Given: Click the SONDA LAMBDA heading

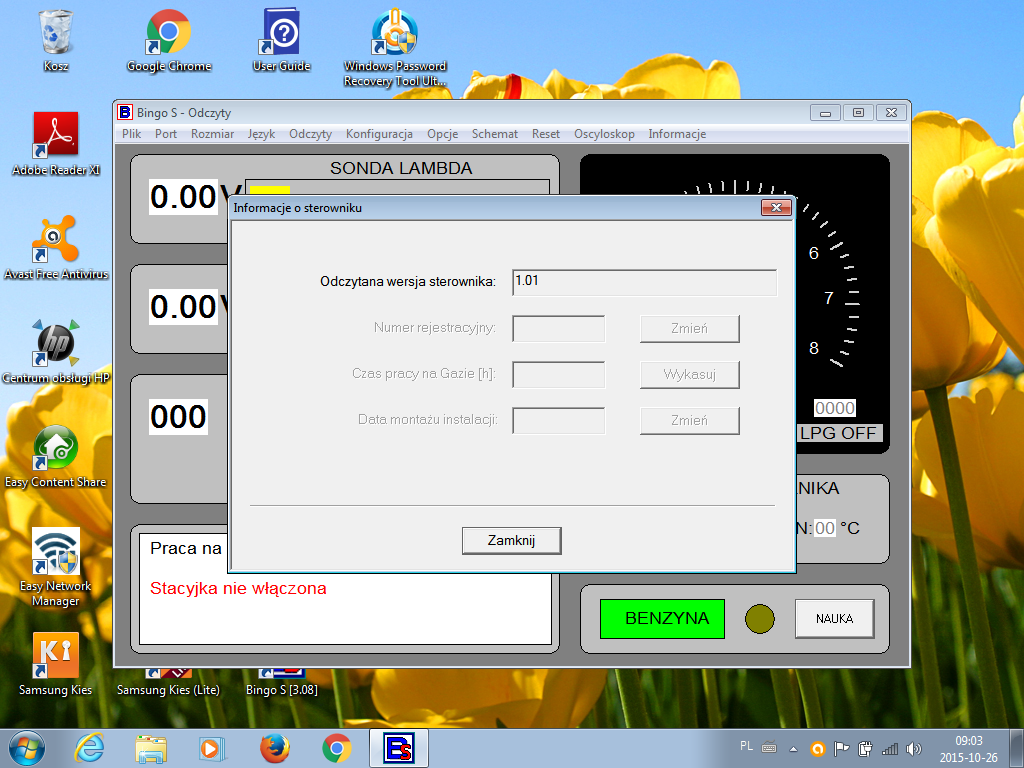Looking at the screenshot, I should tap(401, 168).
